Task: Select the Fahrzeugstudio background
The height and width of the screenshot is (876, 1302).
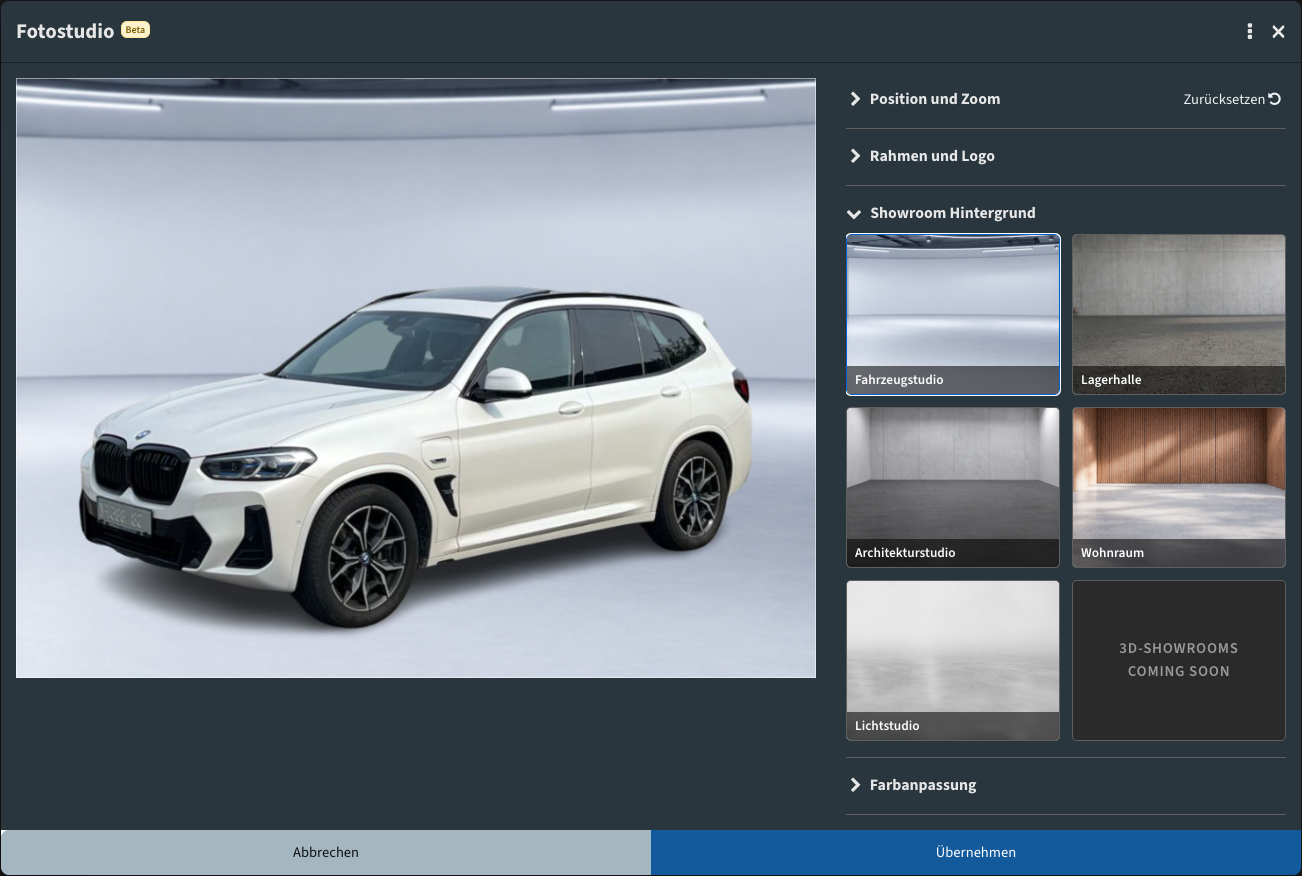Action: coord(953,315)
